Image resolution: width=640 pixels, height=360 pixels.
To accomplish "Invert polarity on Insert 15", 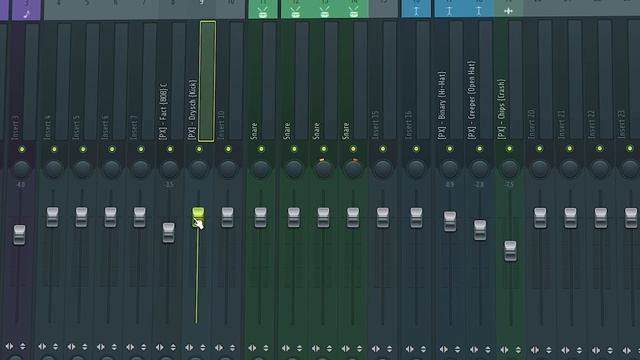I will click(x=389, y=349).
